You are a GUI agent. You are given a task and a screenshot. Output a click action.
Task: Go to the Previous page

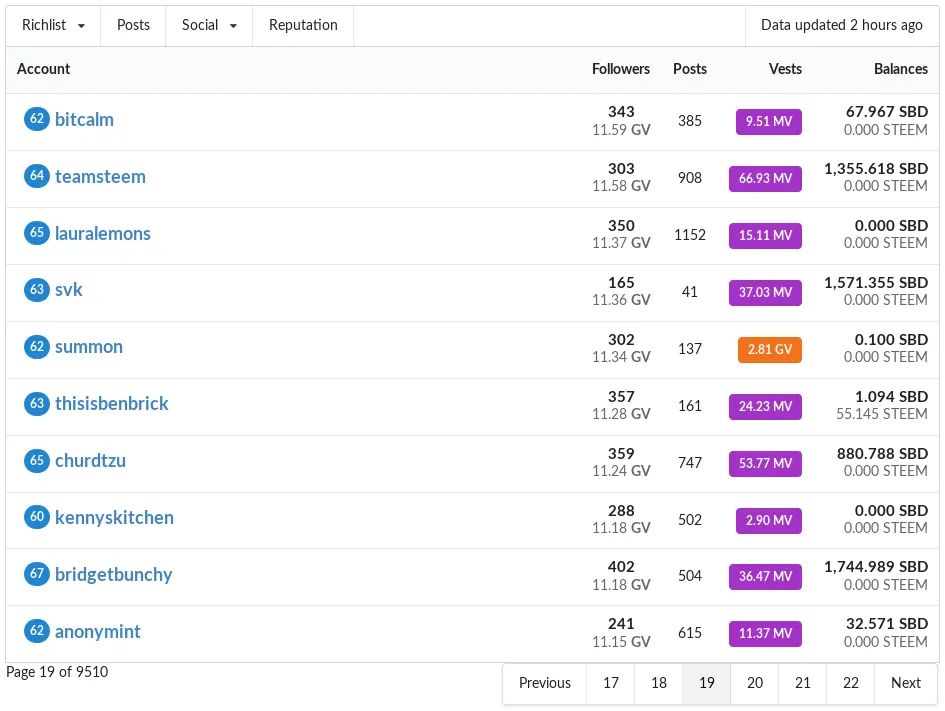coord(545,683)
